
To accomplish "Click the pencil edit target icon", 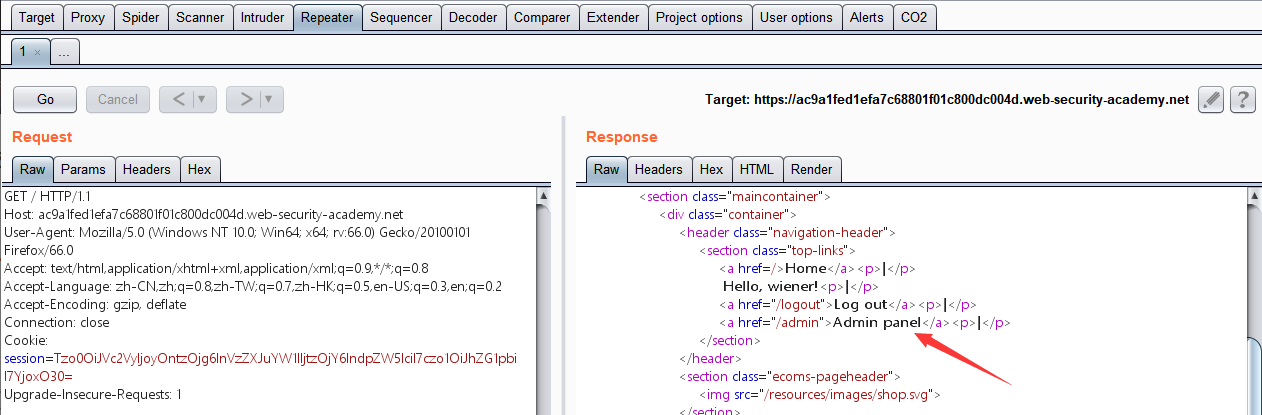I will pos(1210,99).
